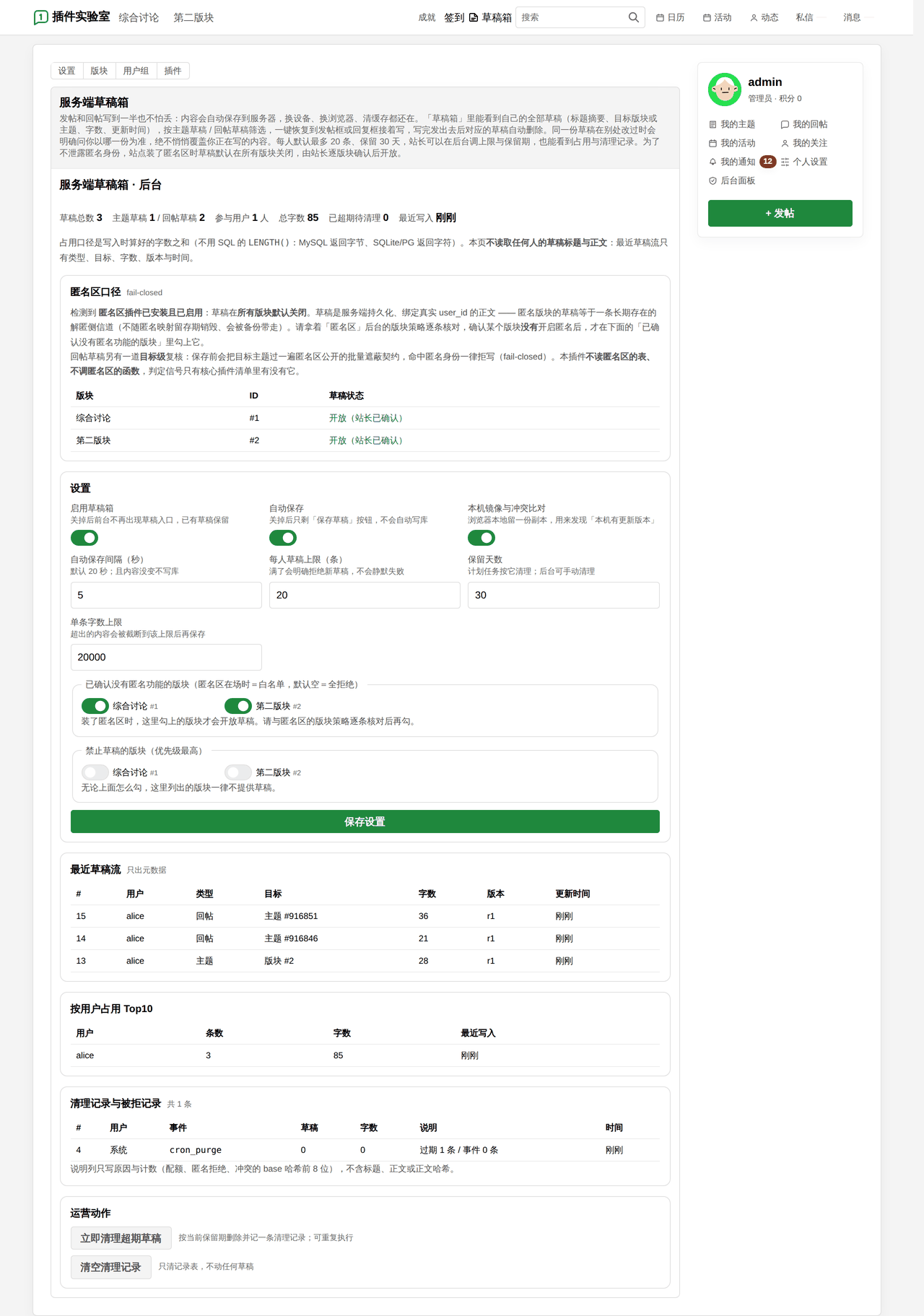Open 后台面板 shield icon link
This screenshot has height=1316, width=924.
[712, 180]
